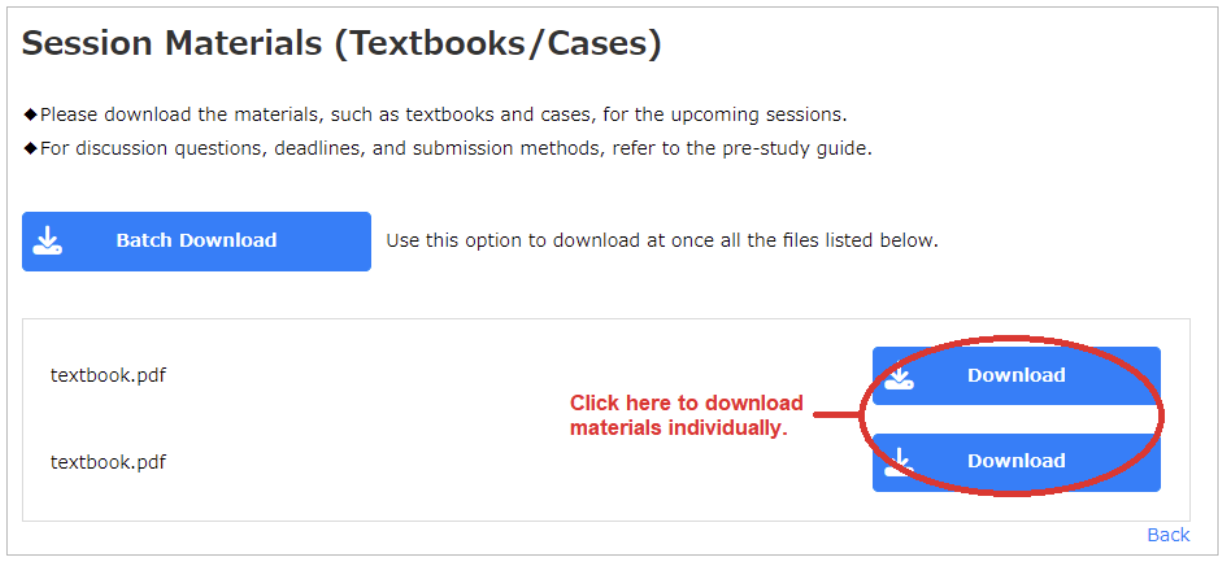Click the instruction line about upcoming sessions

(x=443, y=115)
